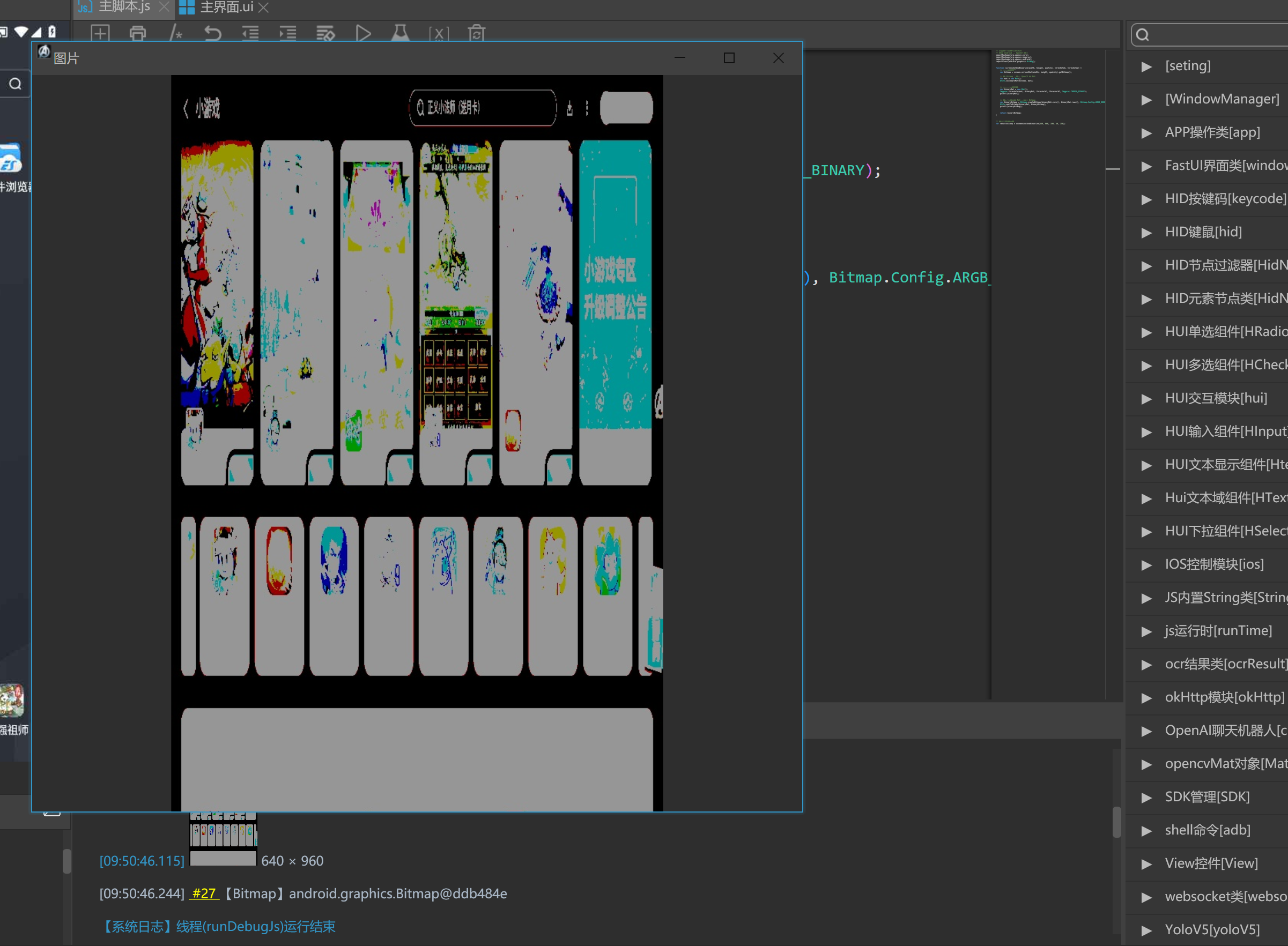Open the #27 line link in log
This screenshot has width=1288, height=946.
pos(203,894)
